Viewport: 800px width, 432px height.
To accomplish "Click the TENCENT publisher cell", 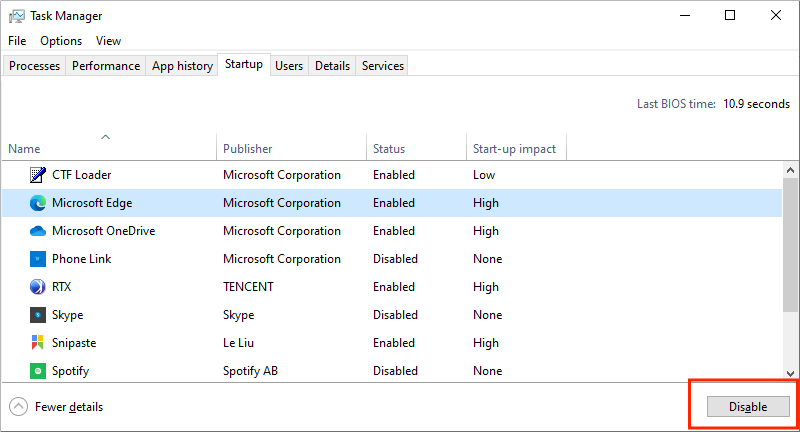I will [248, 287].
